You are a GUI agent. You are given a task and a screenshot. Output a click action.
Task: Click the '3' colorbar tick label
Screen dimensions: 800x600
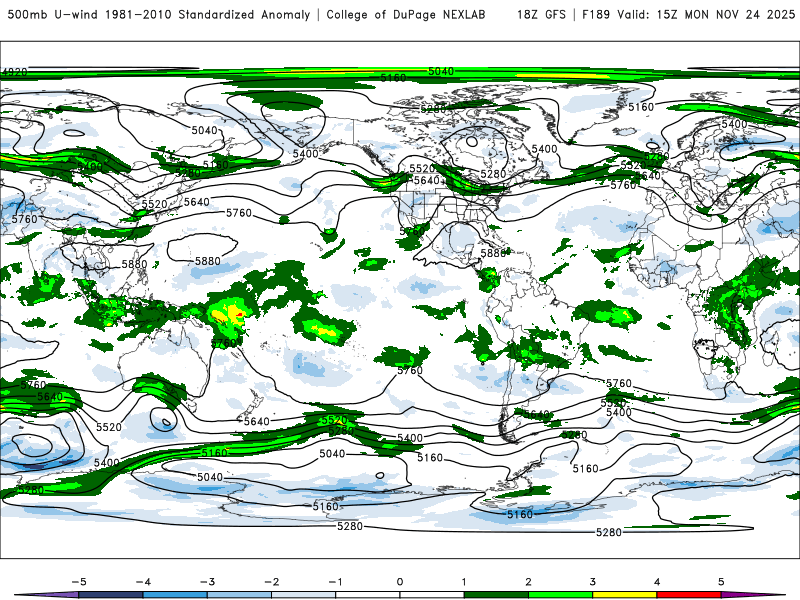[x=592, y=582]
